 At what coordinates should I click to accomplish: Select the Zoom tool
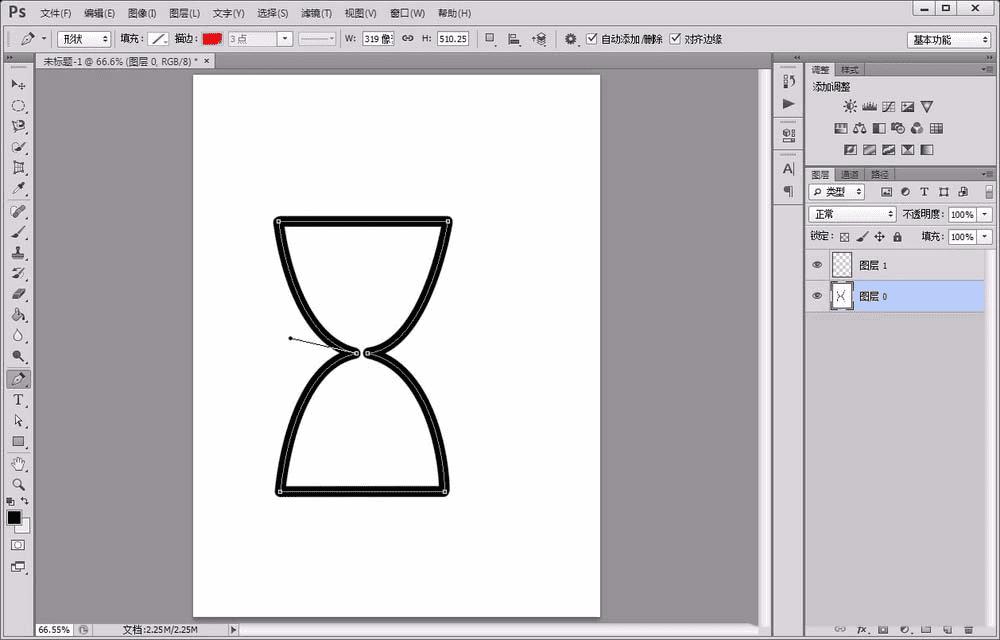point(18,484)
